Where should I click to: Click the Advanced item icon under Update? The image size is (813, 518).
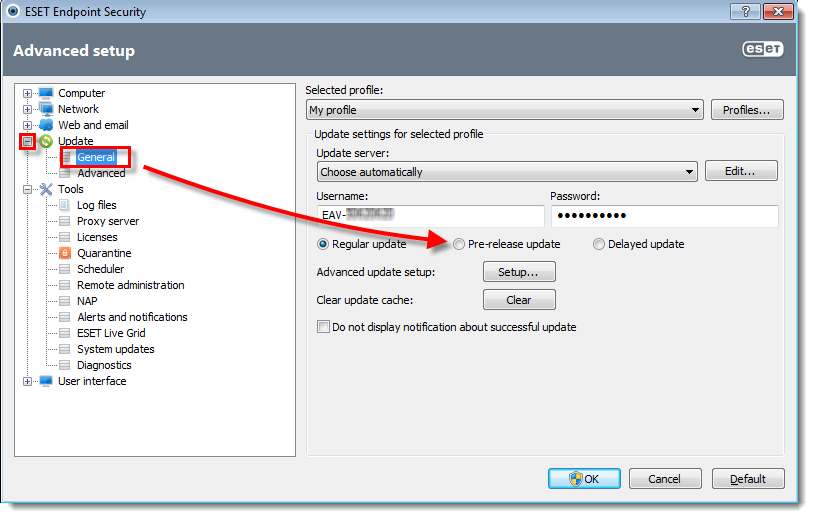coord(65,173)
